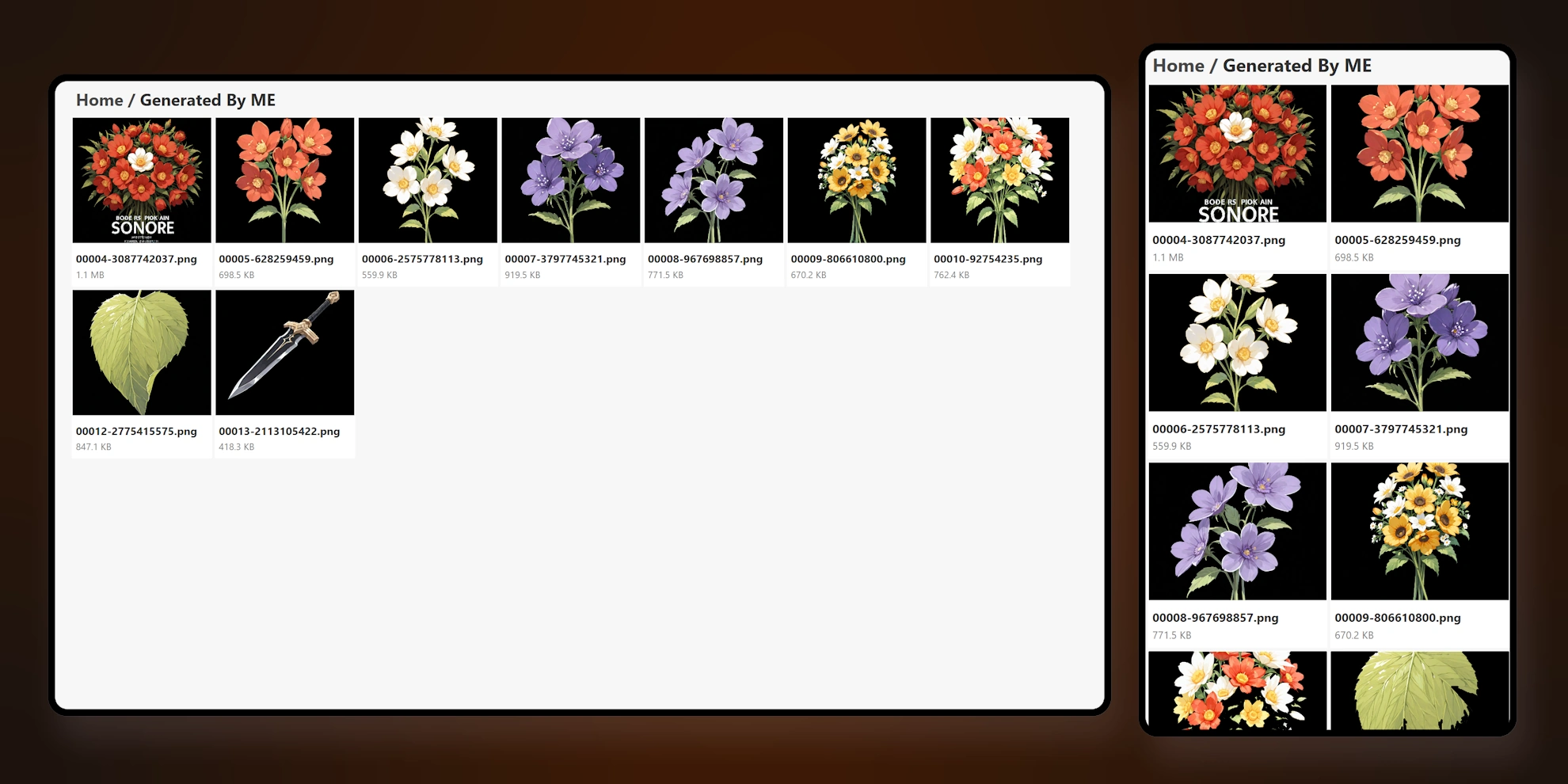The width and height of the screenshot is (1568, 784).
Task: Open green leaf thumbnail in wide window
Action: click(142, 352)
